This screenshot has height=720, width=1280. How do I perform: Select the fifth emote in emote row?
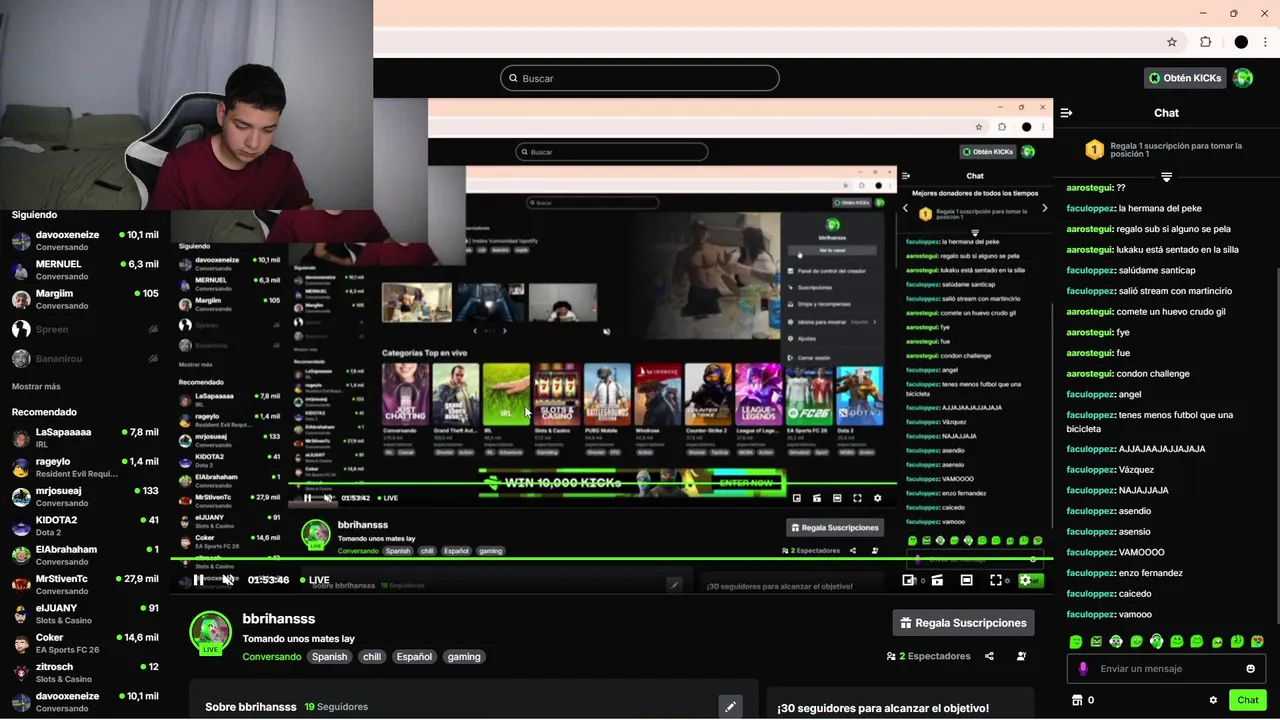[x=1156, y=641]
